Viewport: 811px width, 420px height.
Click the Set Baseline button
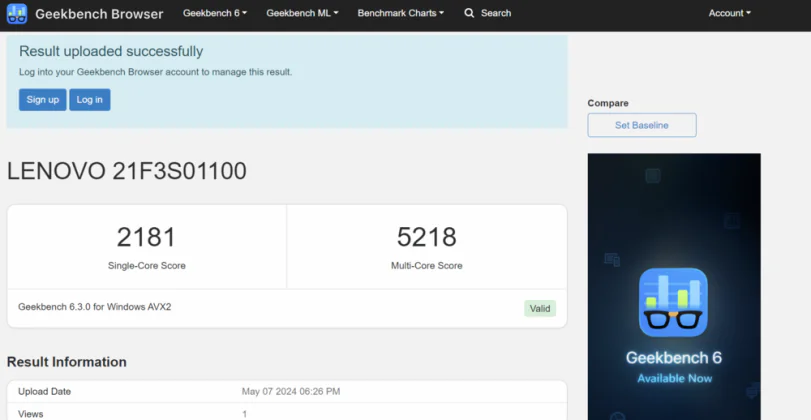pyautogui.click(x=642, y=125)
